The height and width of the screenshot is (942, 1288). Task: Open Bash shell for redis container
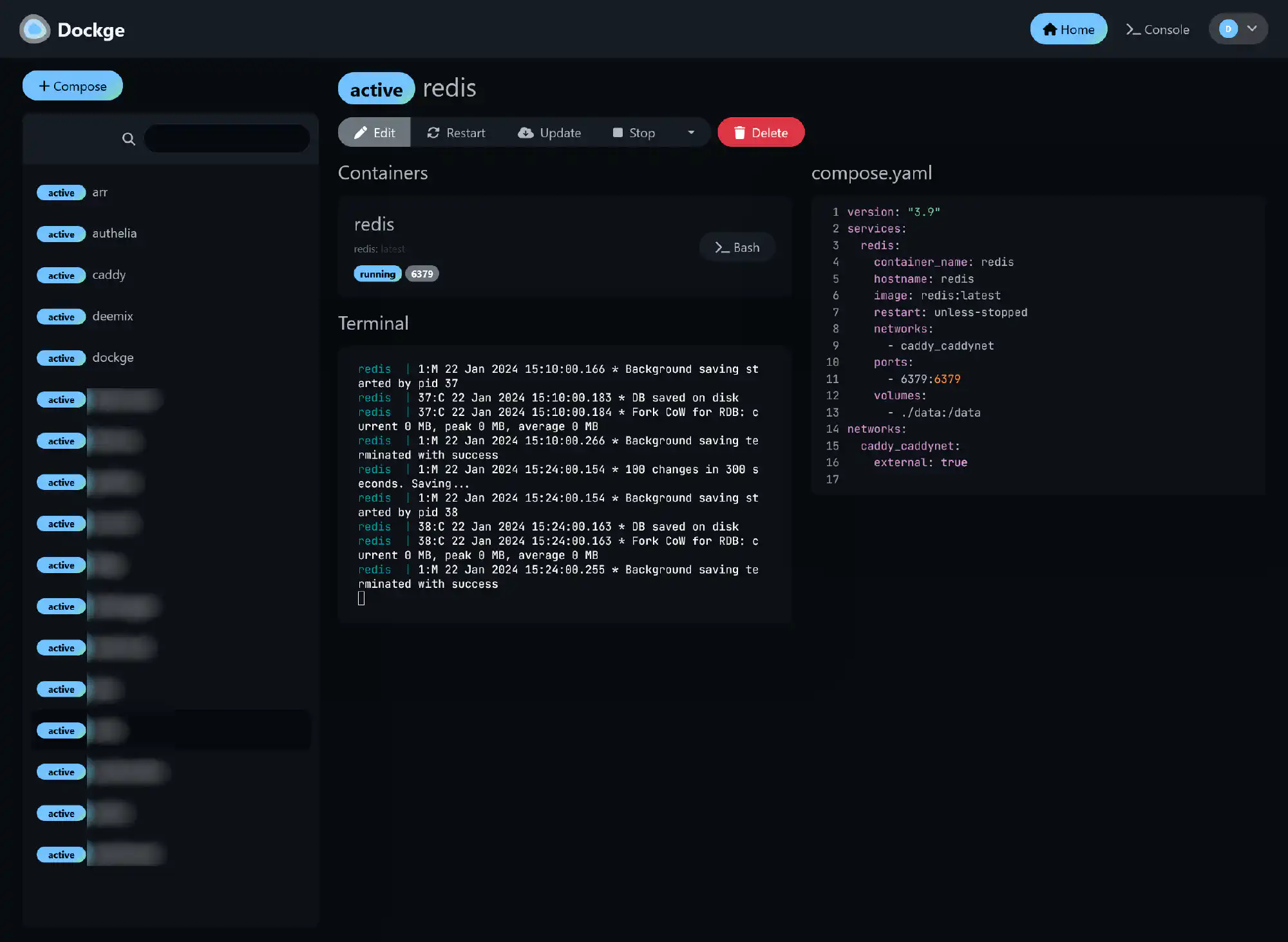pos(737,247)
